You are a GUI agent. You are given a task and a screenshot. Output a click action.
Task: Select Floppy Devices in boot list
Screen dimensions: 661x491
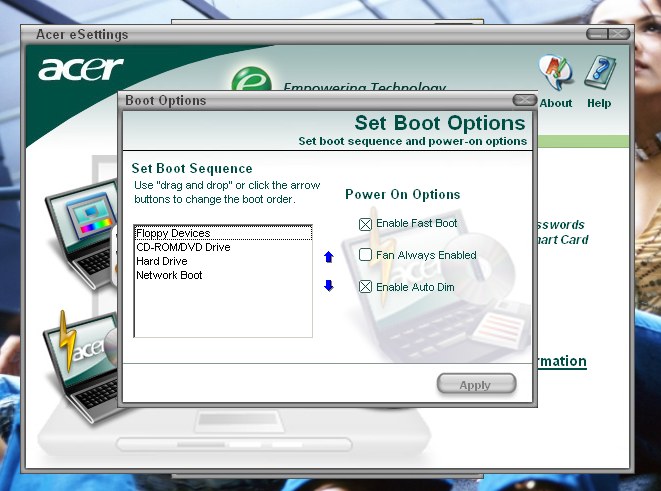coord(223,233)
